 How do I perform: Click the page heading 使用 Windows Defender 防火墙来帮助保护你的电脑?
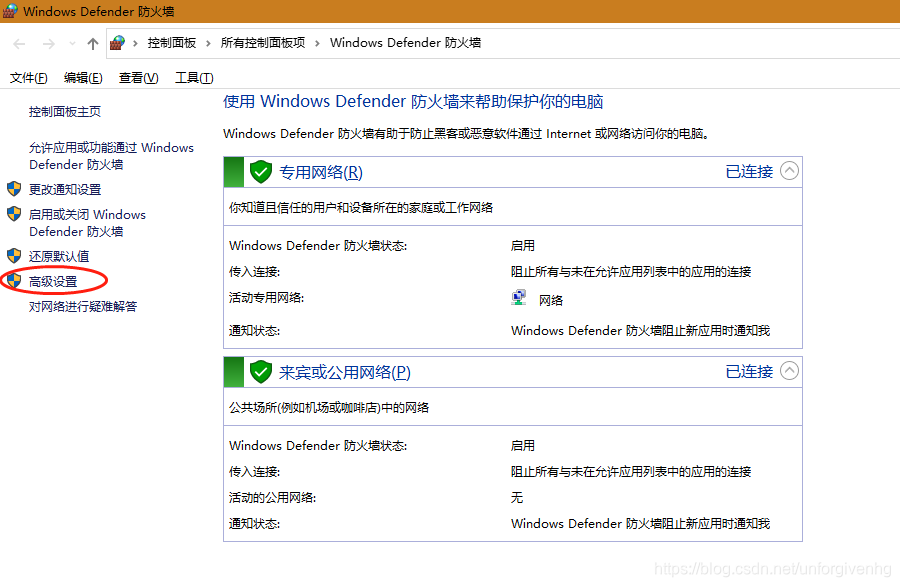pyautogui.click(x=413, y=102)
